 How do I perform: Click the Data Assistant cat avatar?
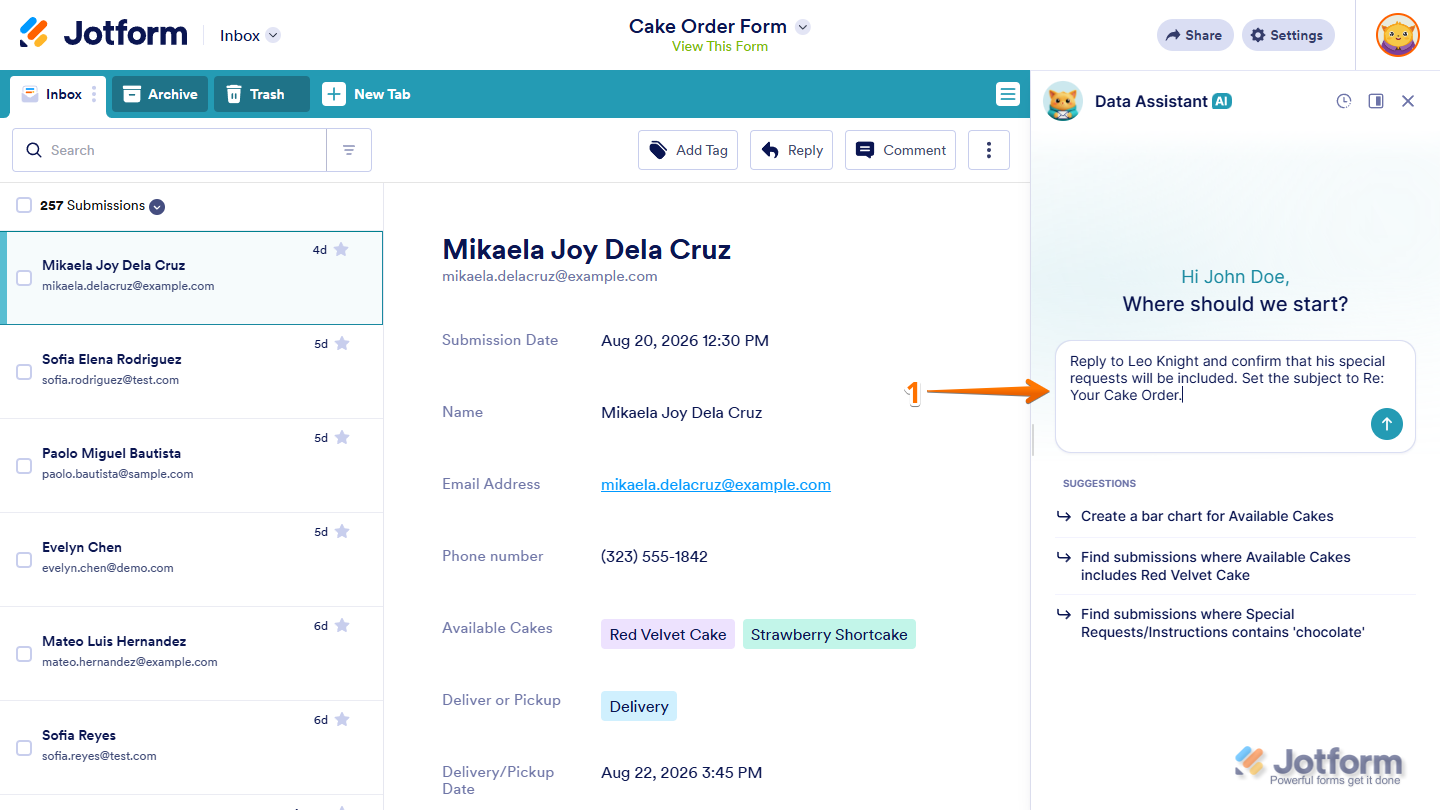point(1063,101)
